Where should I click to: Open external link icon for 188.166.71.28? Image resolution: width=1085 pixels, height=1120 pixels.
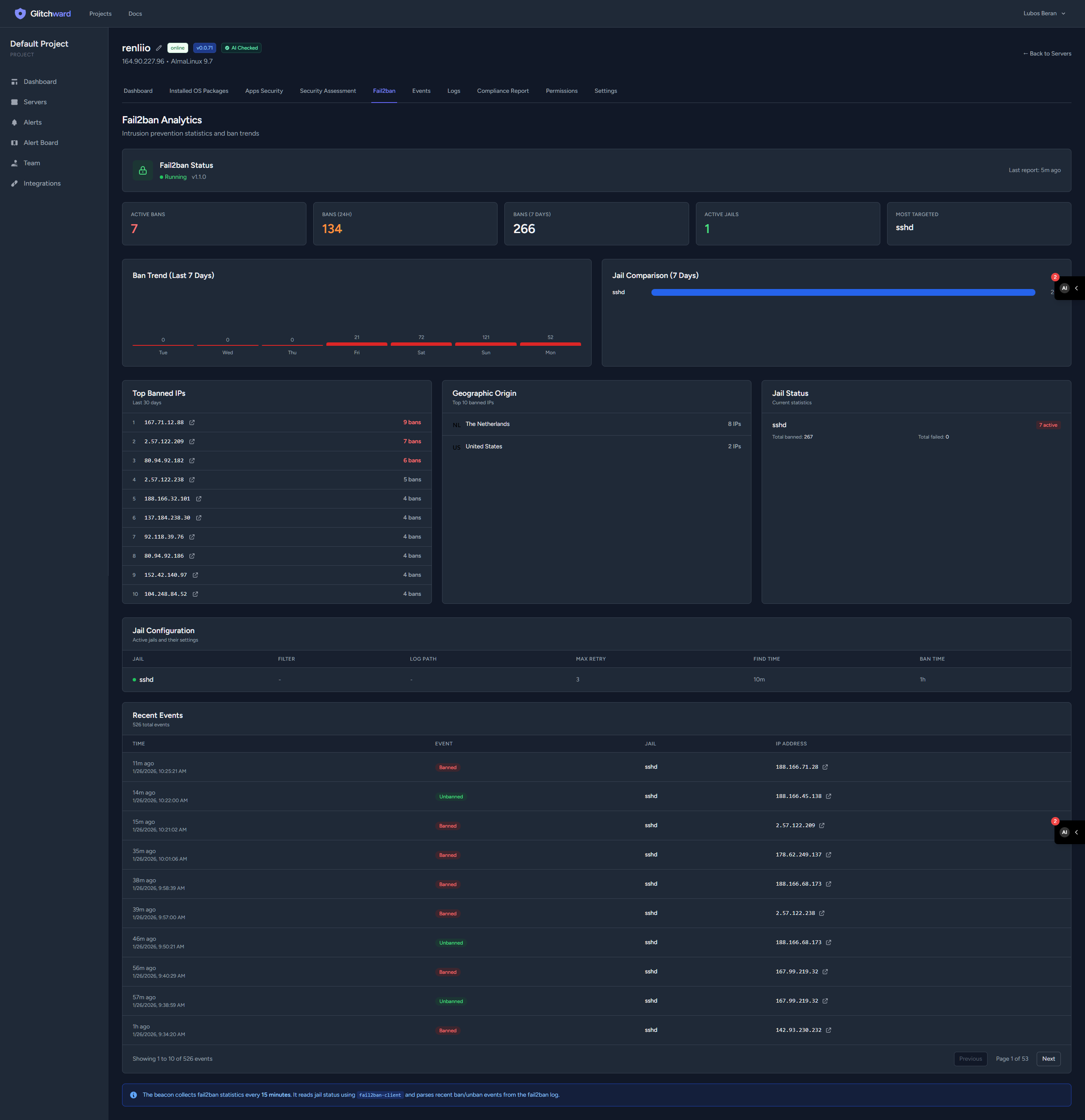pos(825,767)
